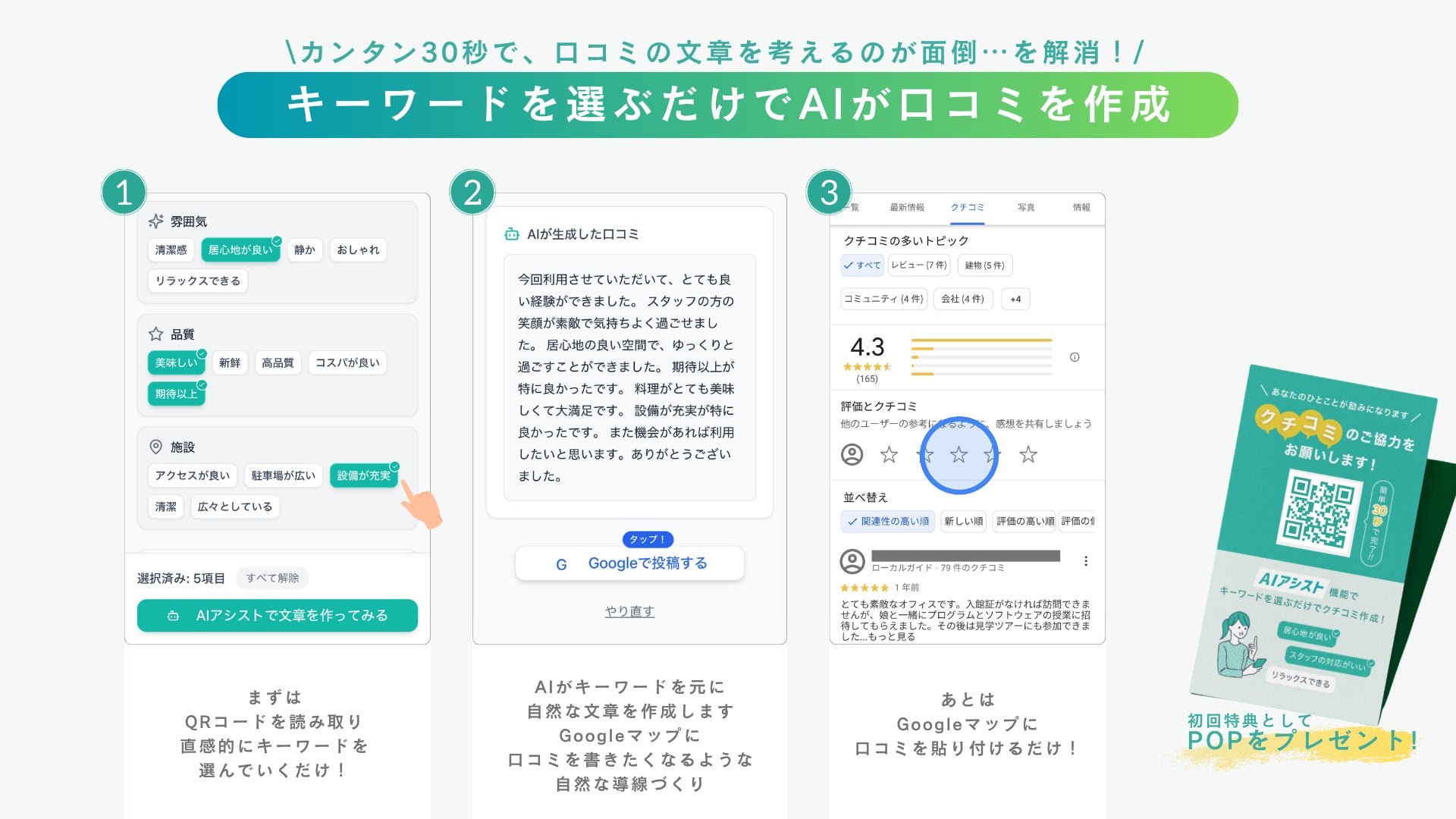Viewport: 1456px width, 819px height.
Task: Open the クチコミ tab
Action: pyautogui.click(x=968, y=208)
